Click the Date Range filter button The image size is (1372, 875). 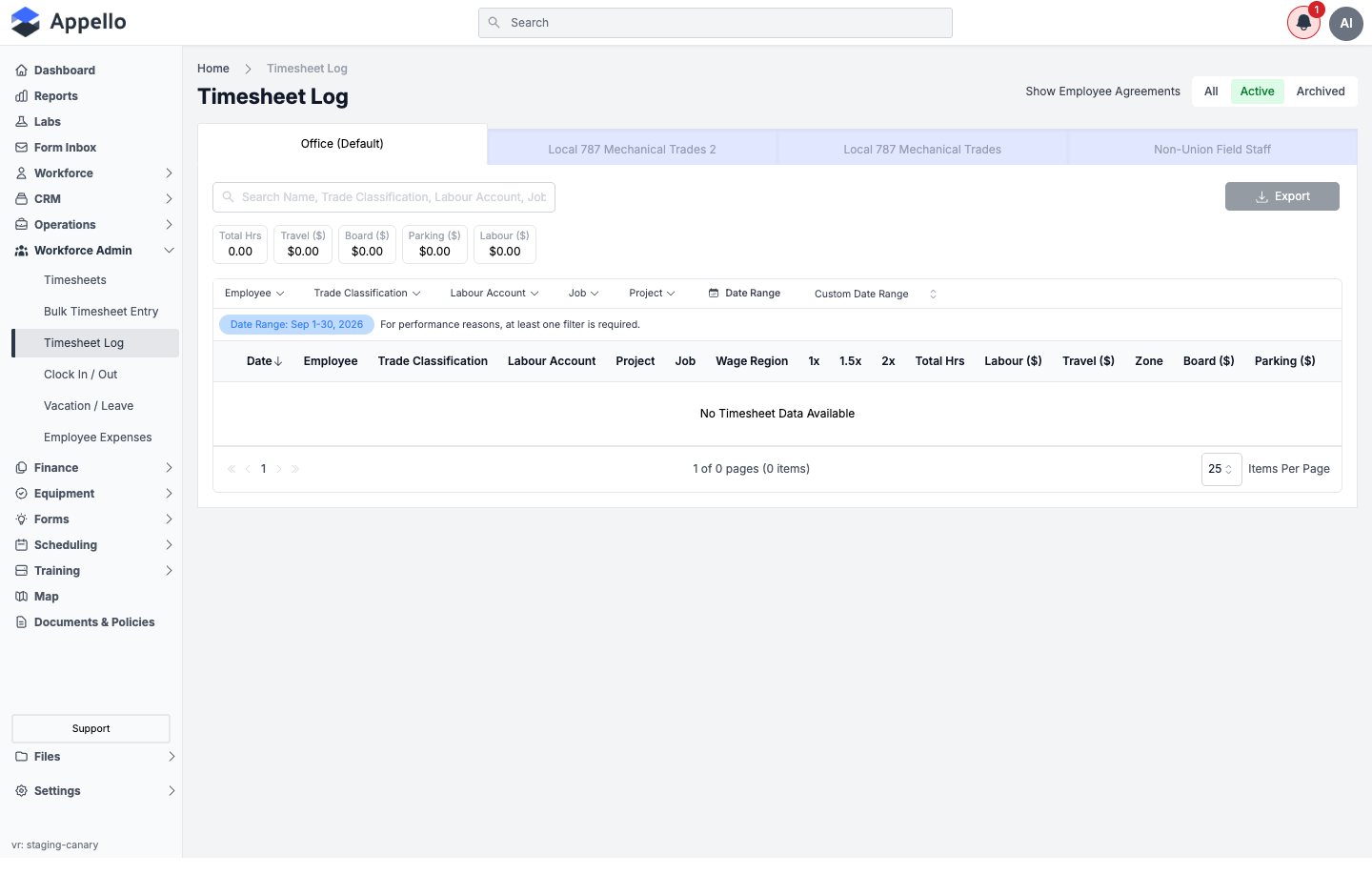[x=744, y=294]
